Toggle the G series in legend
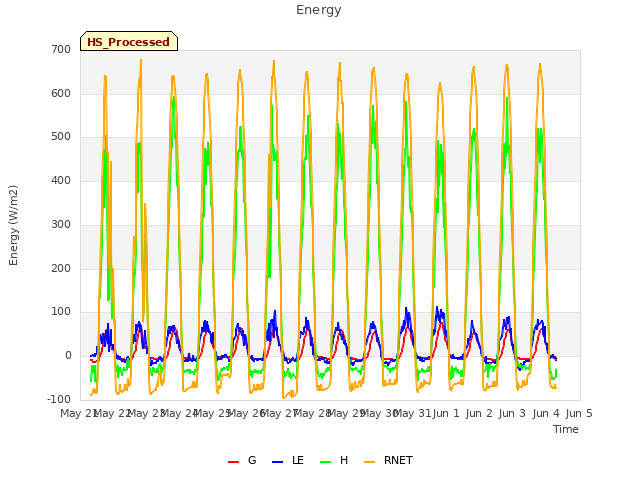Image resolution: width=640 pixels, height=480 pixels. pyautogui.click(x=242, y=460)
